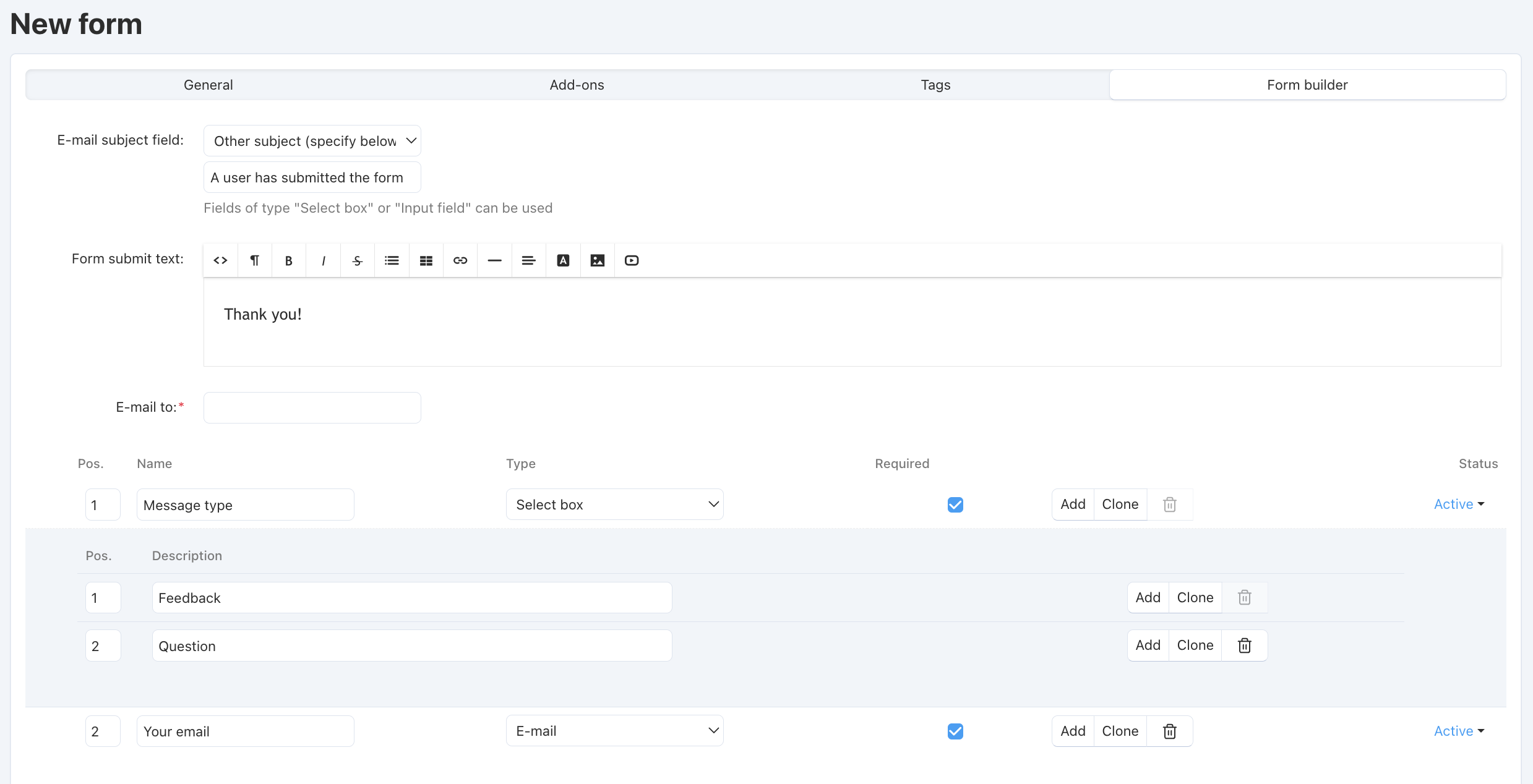Delete the Question option row

click(x=1245, y=646)
